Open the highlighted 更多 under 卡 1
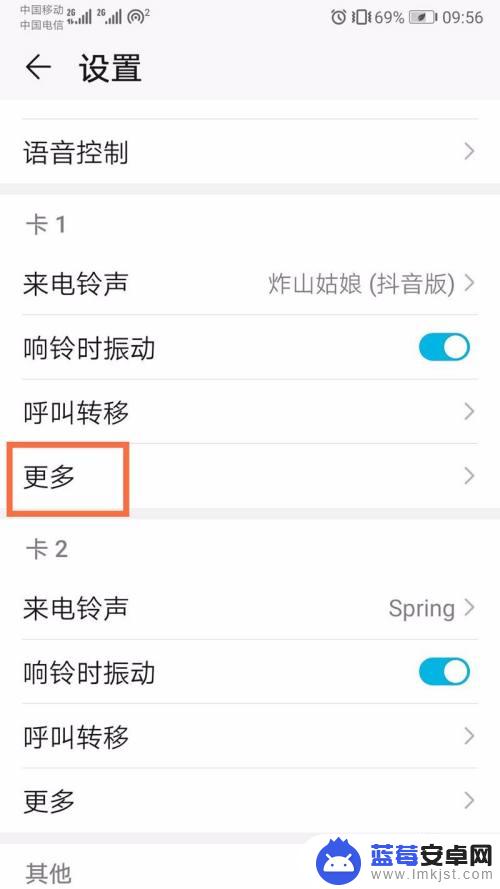Viewport: 500px width, 889px height. (x=250, y=476)
